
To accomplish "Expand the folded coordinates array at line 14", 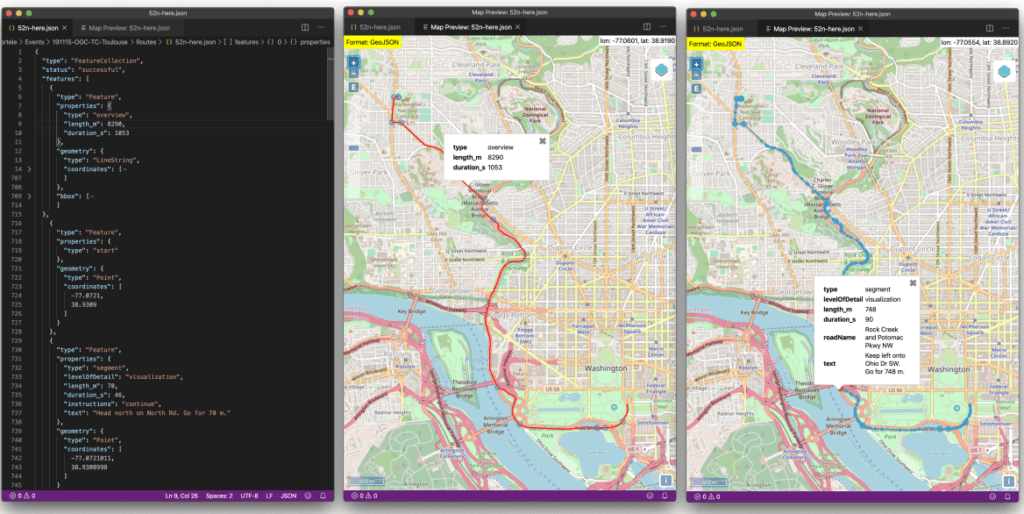I will point(29,169).
